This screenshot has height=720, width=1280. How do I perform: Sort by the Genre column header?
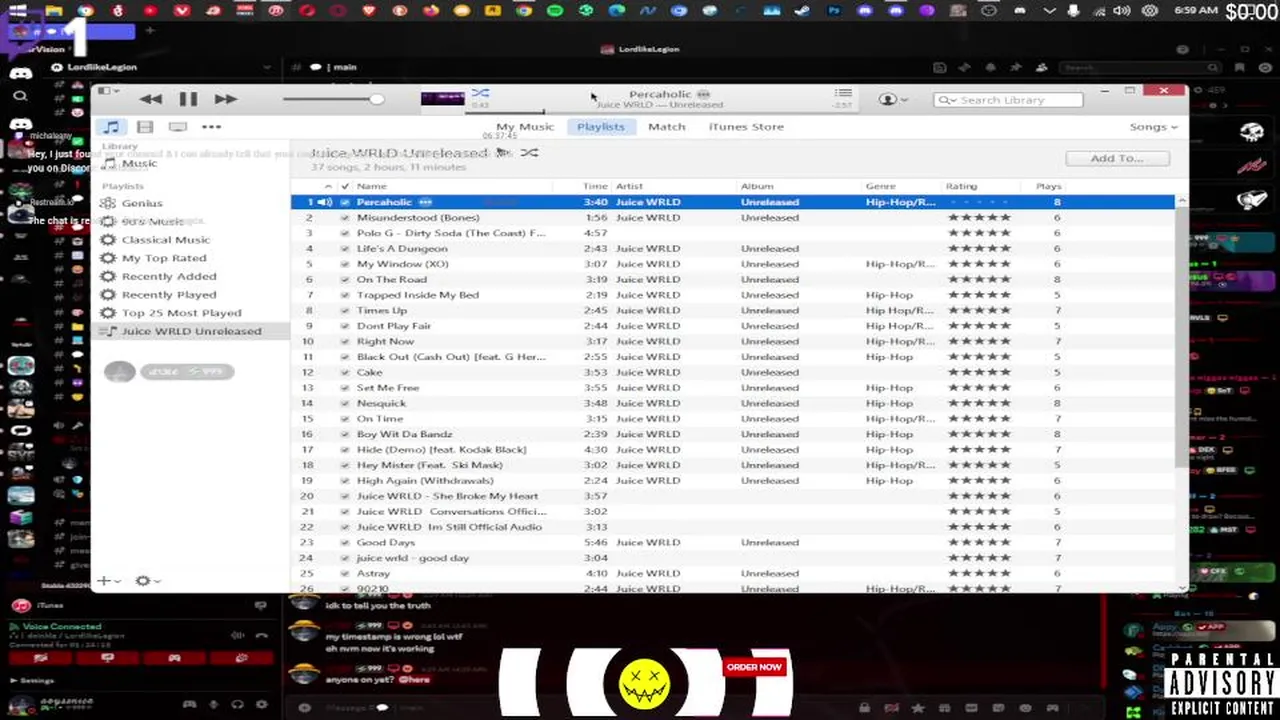[x=880, y=186]
